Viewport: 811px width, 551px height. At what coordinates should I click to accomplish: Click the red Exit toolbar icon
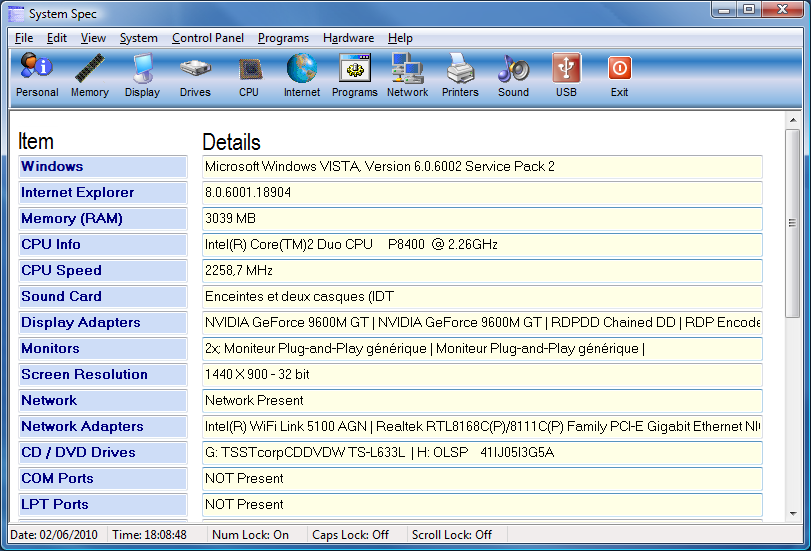click(x=619, y=76)
